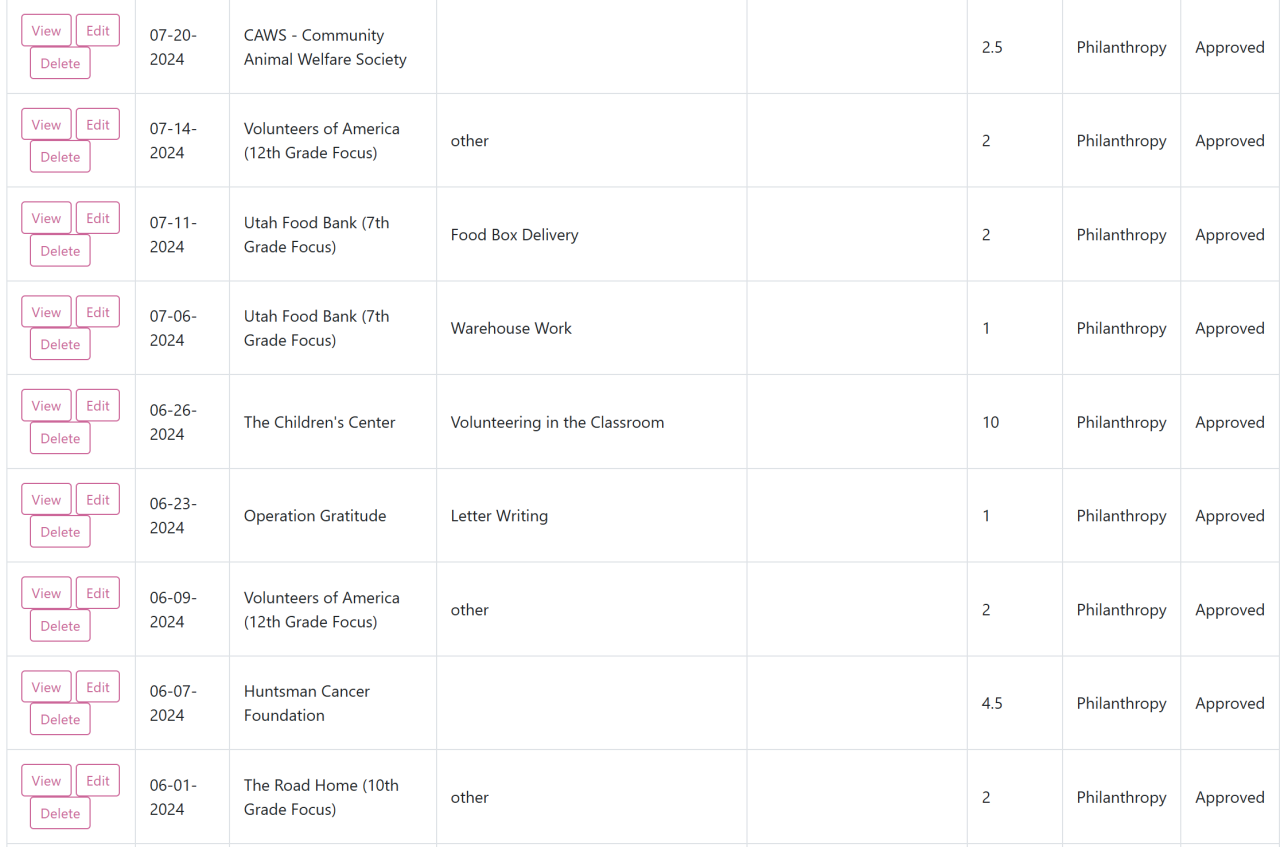
Task: Edit the 06-09-2024 Volunteers of America entry
Action: click(98, 594)
